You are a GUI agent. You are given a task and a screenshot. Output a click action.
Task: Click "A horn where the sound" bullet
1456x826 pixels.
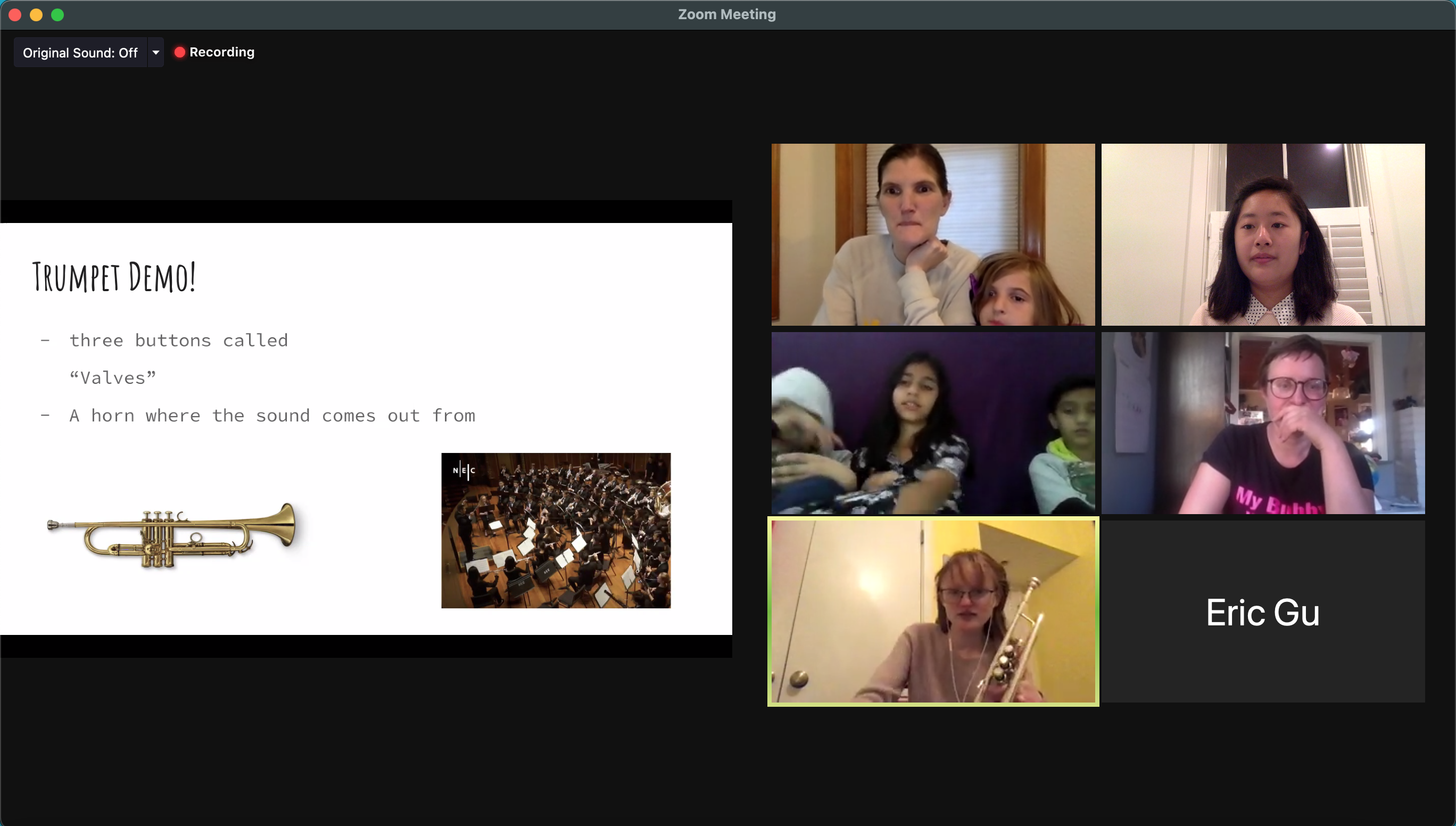click(272, 416)
